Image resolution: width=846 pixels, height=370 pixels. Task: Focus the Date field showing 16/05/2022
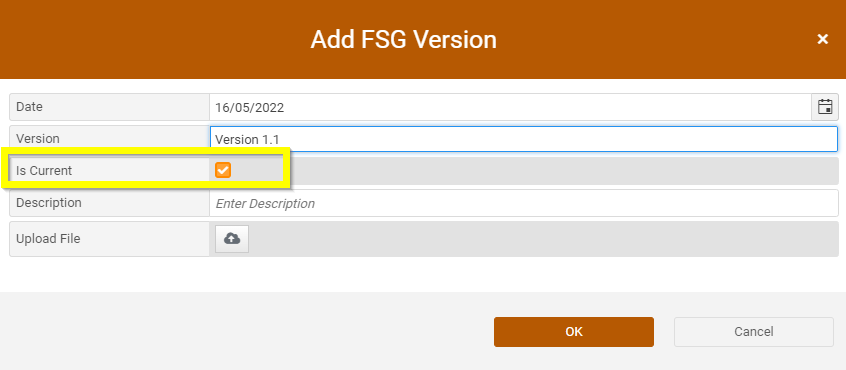[510, 107]
